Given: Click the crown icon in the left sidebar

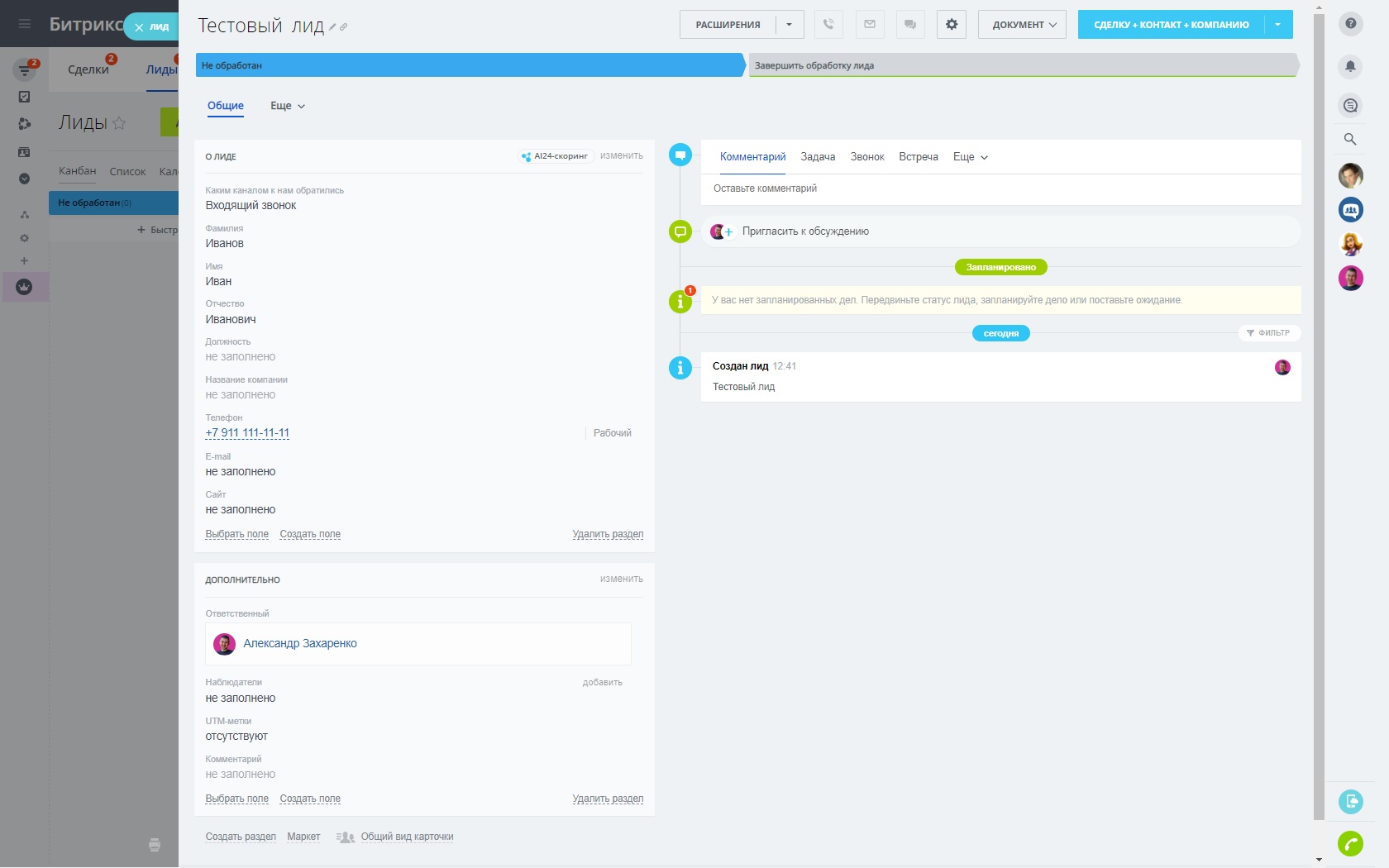Looking at the screenshot, I should (24, 287).
